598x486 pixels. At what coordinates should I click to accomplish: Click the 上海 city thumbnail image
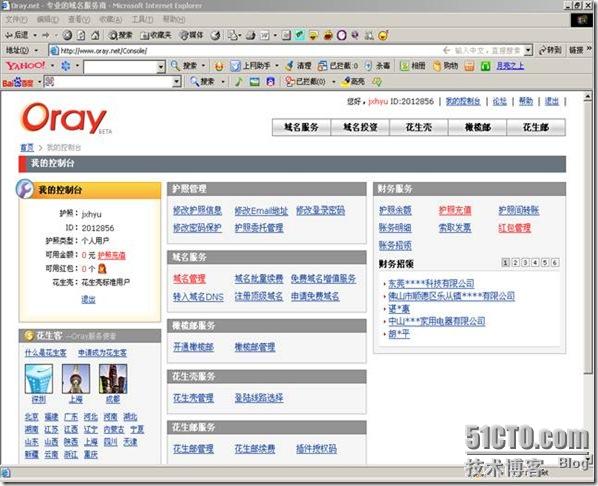76,378
